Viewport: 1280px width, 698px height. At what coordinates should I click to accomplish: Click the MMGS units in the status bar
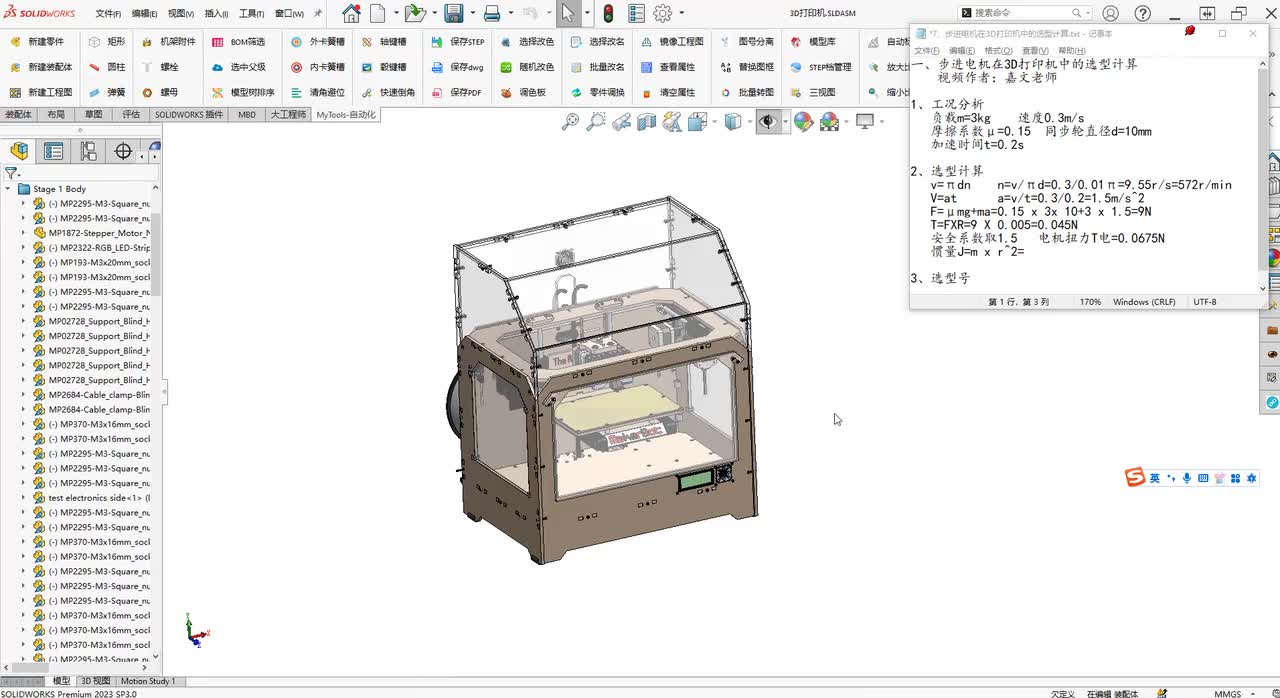[x=1227, y=693]
